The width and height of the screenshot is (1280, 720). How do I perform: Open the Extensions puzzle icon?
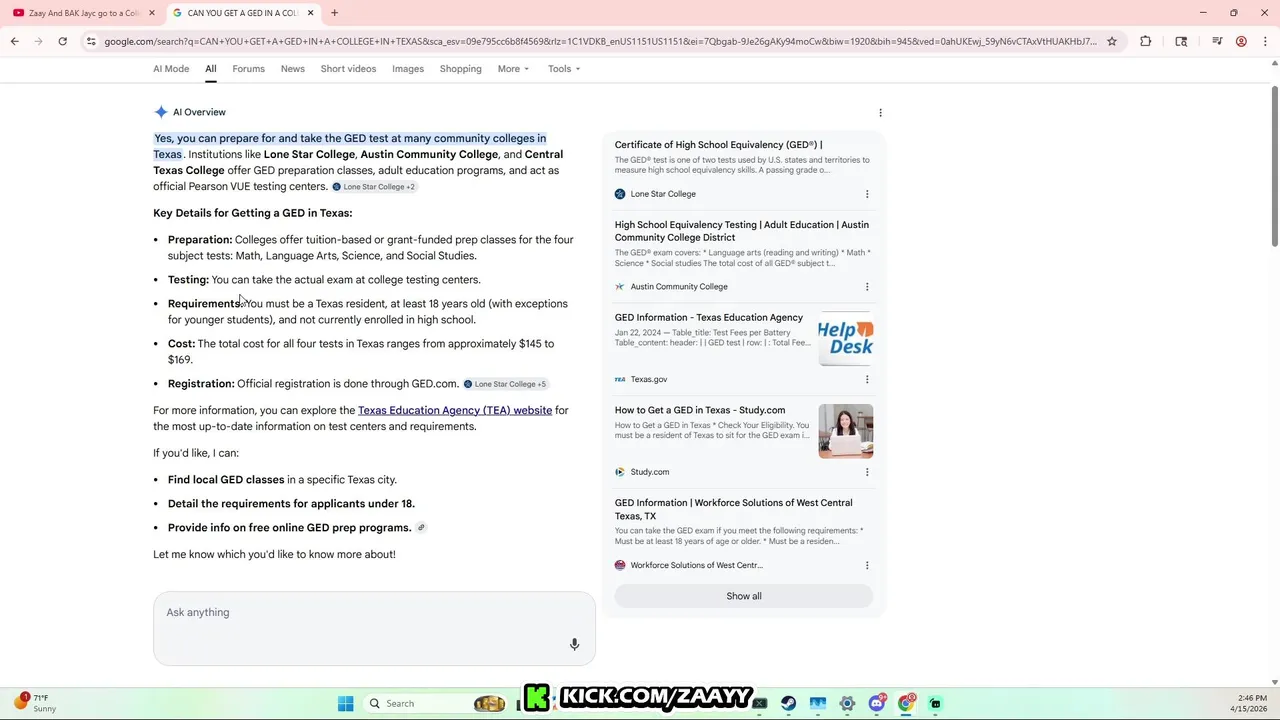(x=1145, y=41)
